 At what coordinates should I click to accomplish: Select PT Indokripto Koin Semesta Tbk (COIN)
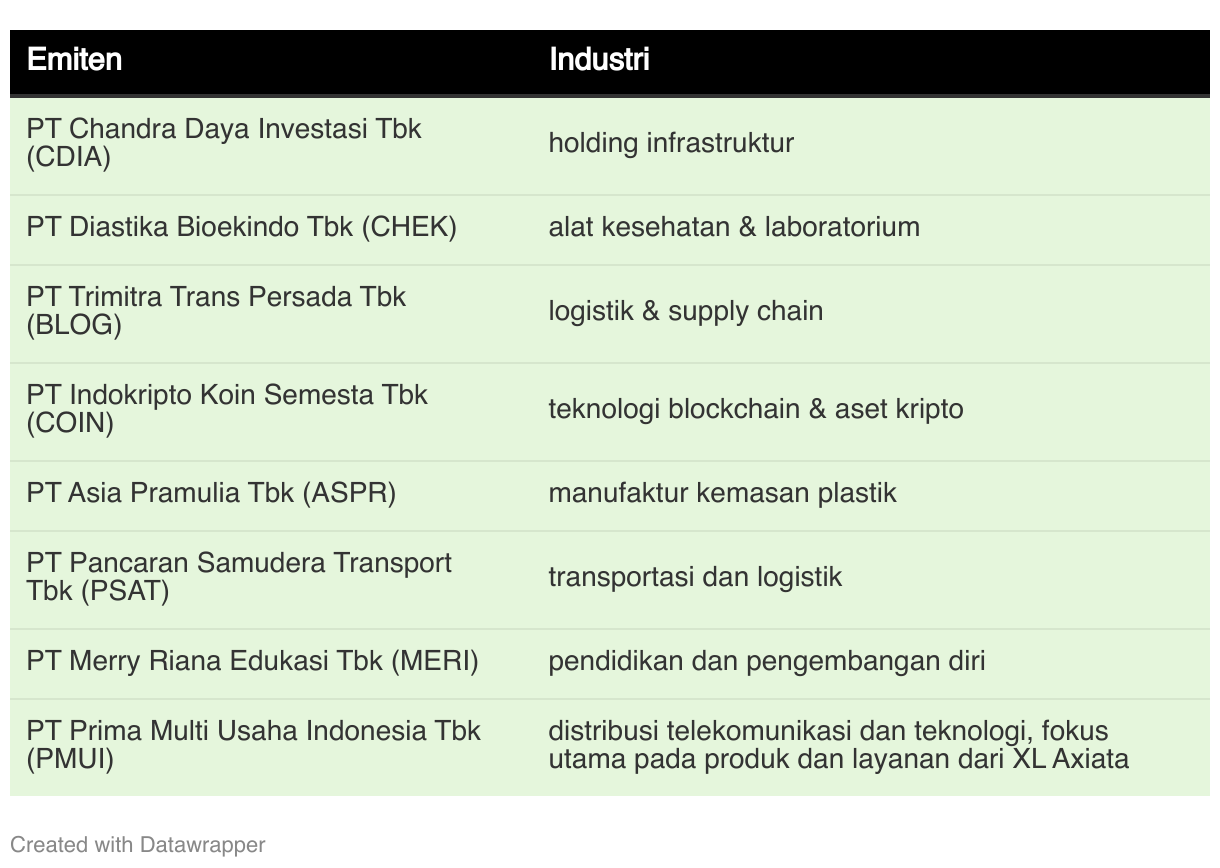(x=227, y=409)
